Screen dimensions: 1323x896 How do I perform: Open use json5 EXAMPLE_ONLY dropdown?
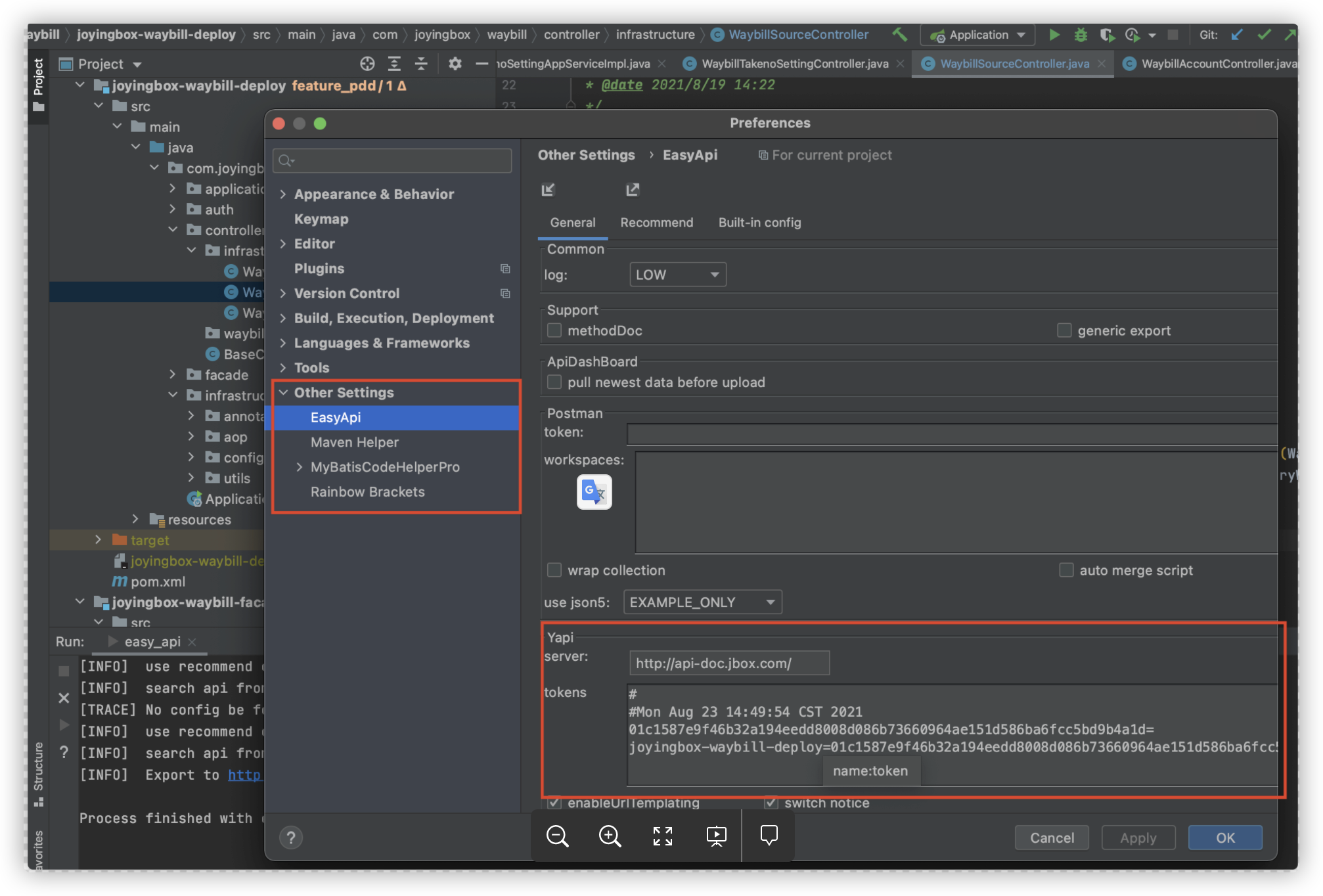[702, 602]
